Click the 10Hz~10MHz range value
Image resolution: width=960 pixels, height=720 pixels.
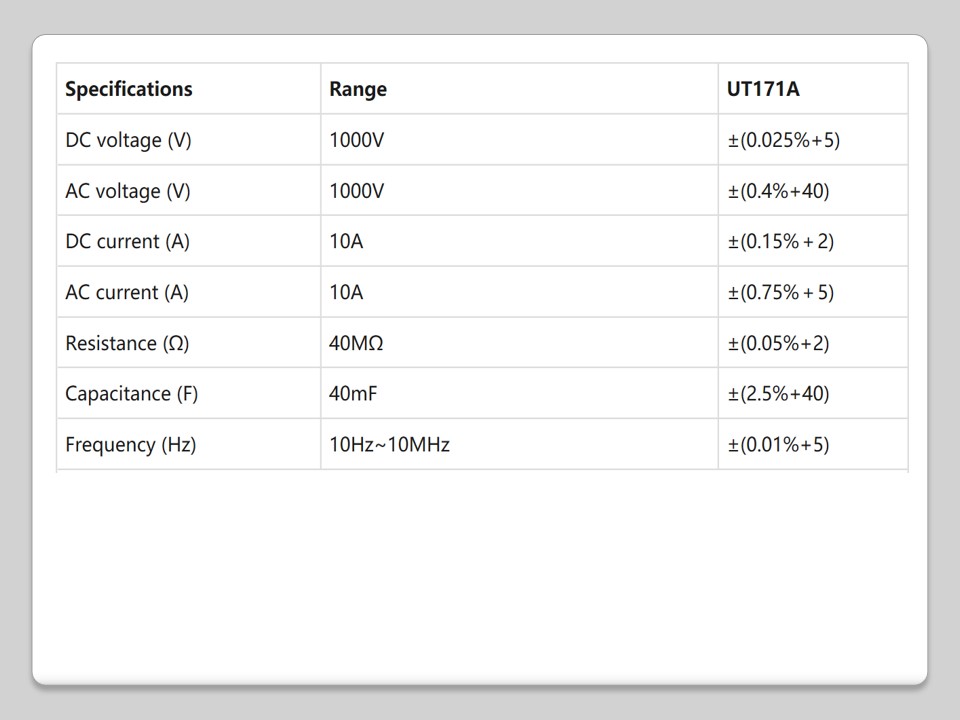click(x=389, y=445)
